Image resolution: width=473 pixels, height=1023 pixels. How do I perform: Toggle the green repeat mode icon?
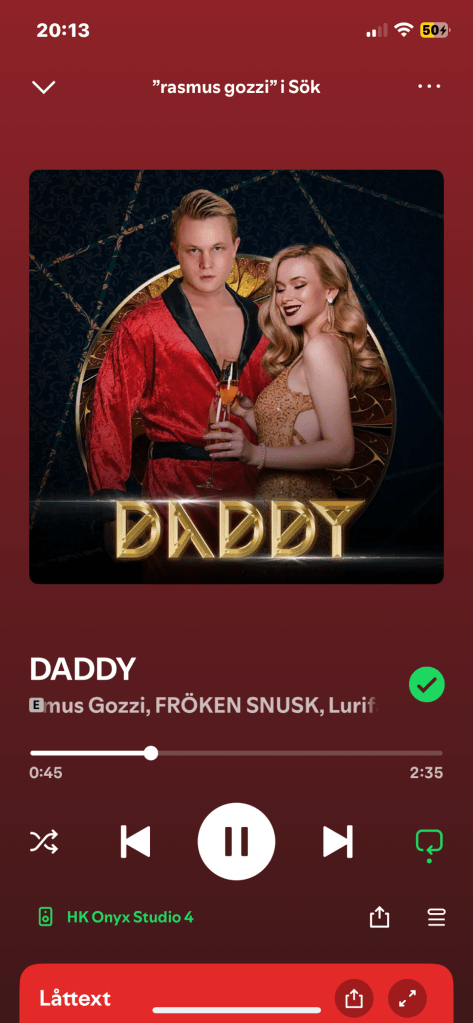pyautogui.click(x=429, y=843)
